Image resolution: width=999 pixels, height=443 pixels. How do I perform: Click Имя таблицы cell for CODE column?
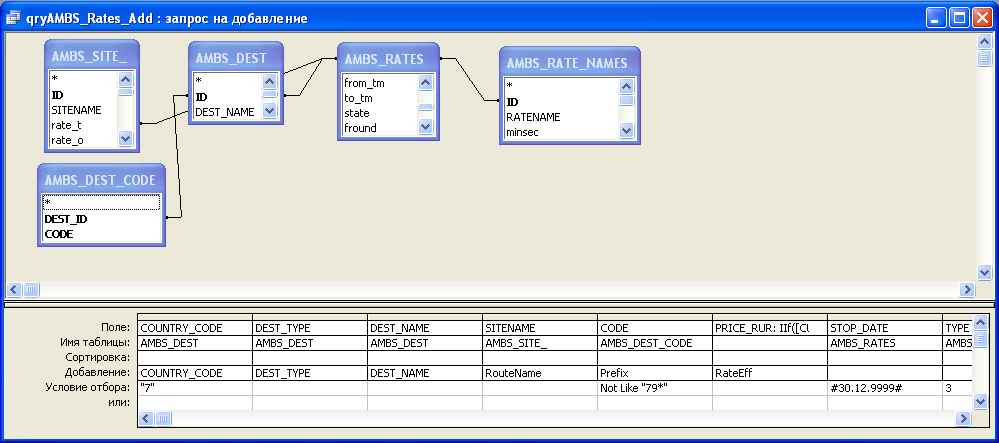pyautogui.click(x=654, y=343)
